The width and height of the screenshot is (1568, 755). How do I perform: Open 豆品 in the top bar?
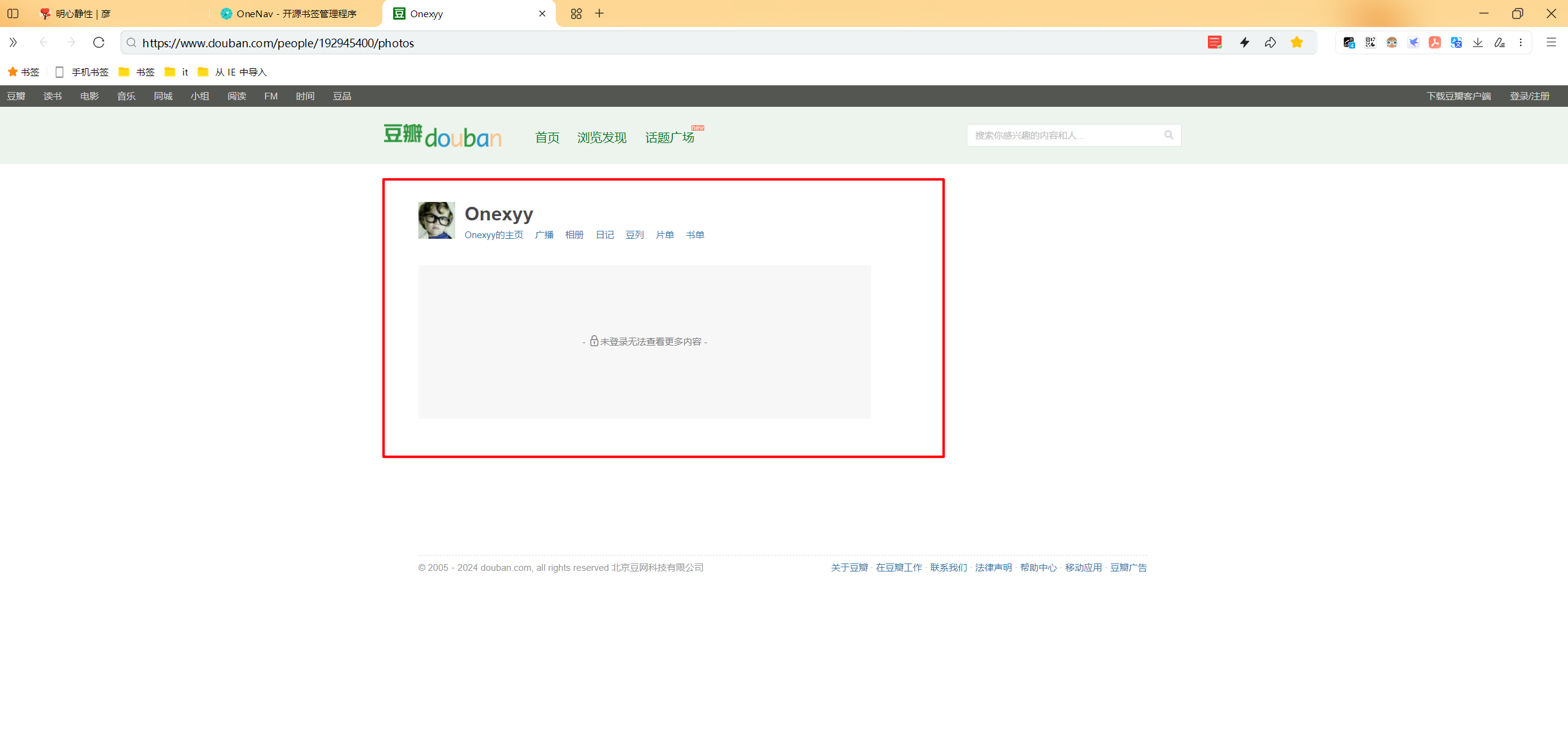click(x=342, y=96)
